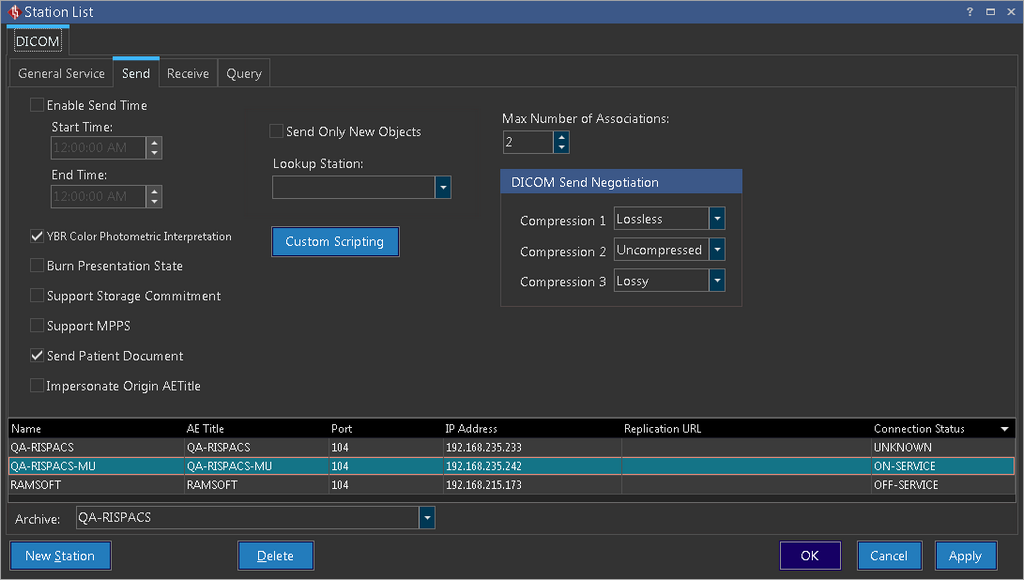Click the Custom Scripting button
This screenshot has width=1024, height=580.
335,242
